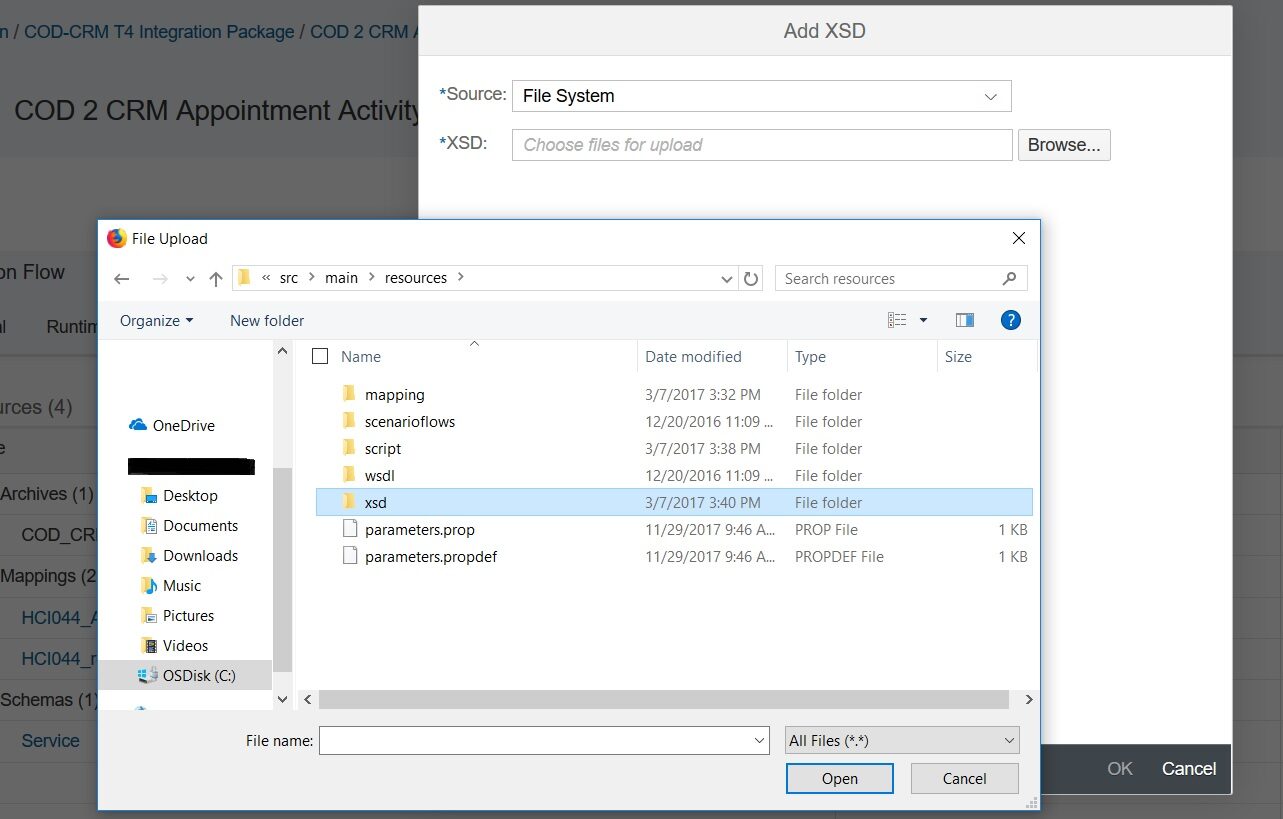Click New folder in the toolbar
Screen dimensions: 1283x819
coord(267,320)
